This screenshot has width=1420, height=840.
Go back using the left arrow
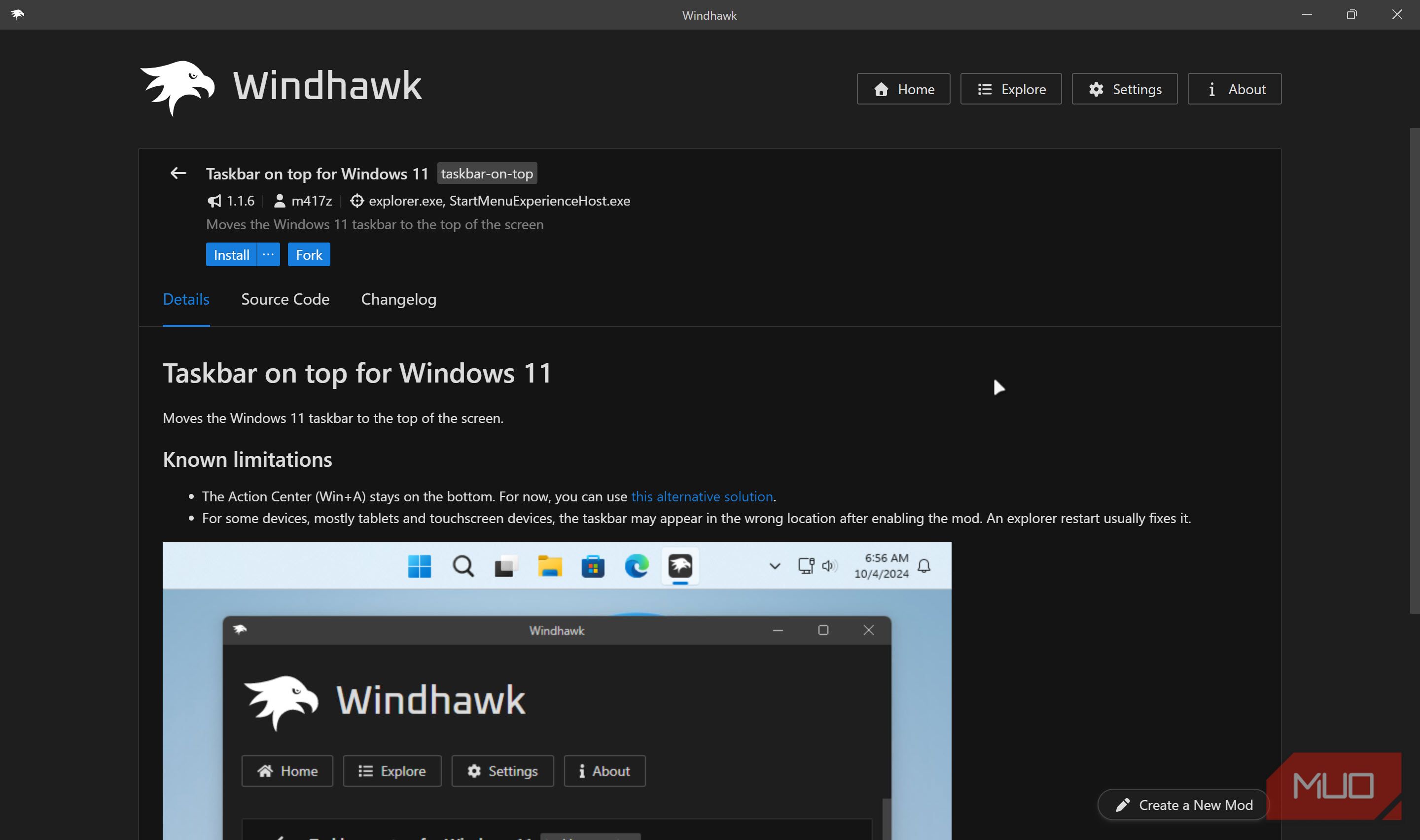(178, 173)
